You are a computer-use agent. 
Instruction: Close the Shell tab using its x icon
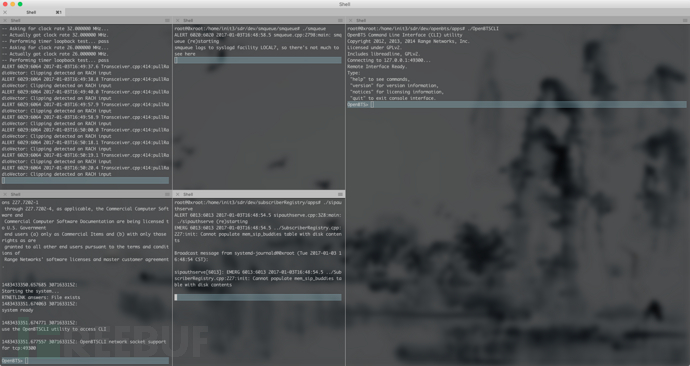5,12
